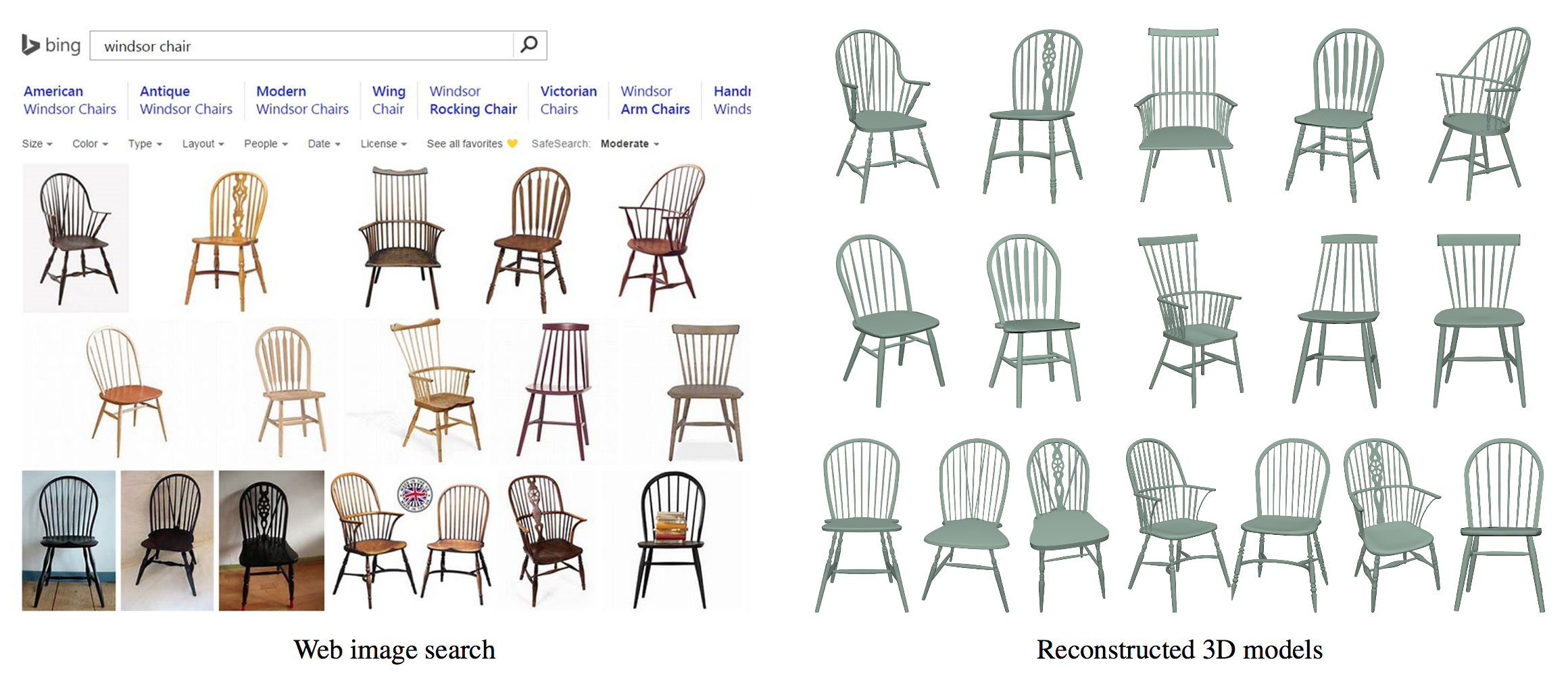The width and height of the screenshot is (1568, 687).
Task: Open the Size filter dropdown
Action: coord(36,143)
